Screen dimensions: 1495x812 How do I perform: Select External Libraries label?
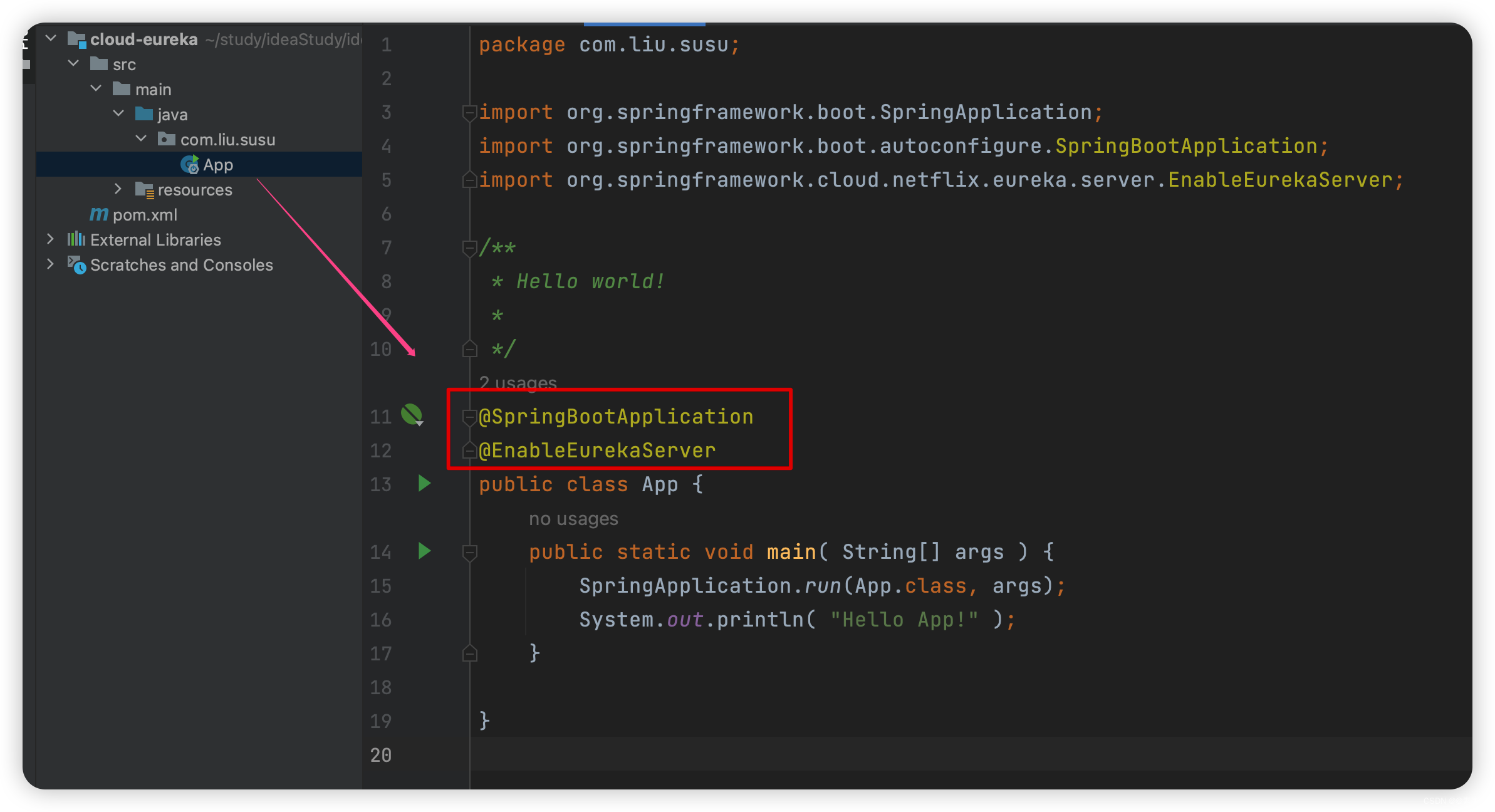[x=155, y=240]
